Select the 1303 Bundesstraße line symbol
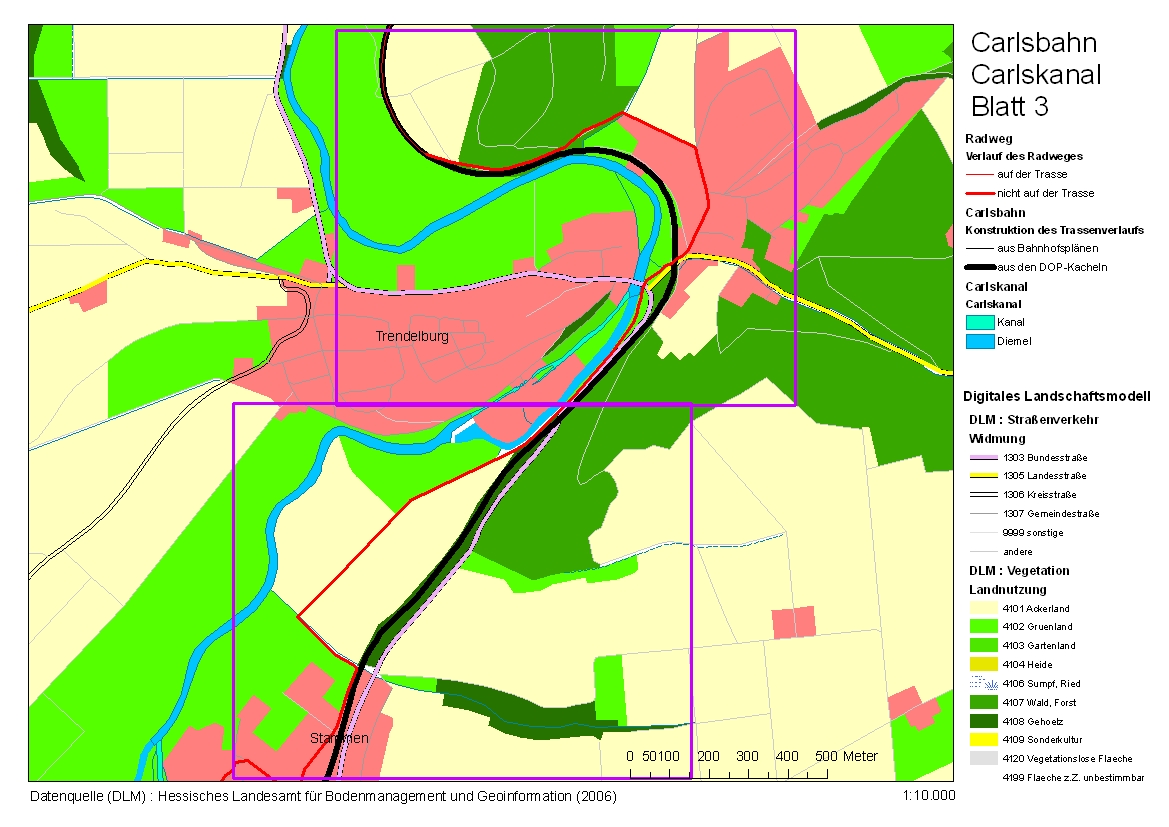 tap(983, 457)
